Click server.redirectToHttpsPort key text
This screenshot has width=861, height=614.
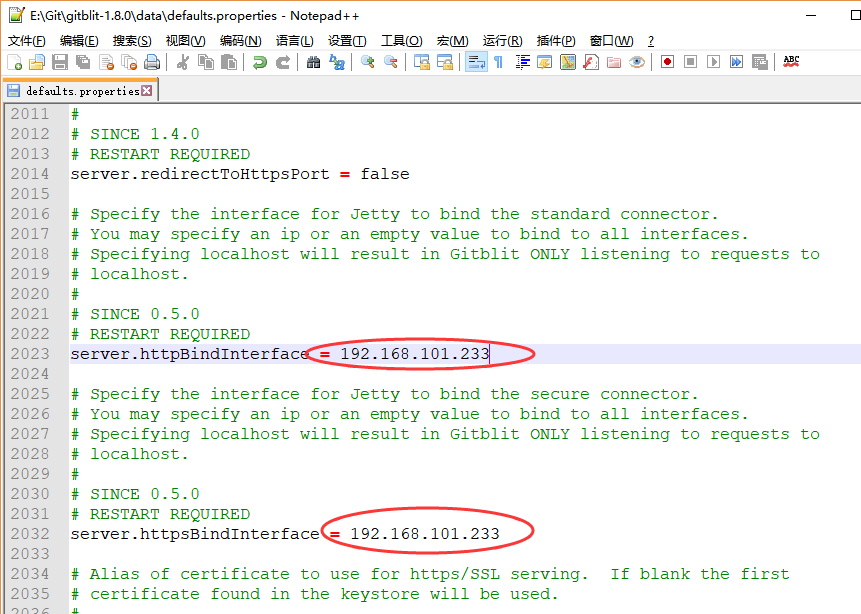tap(200, 174)
